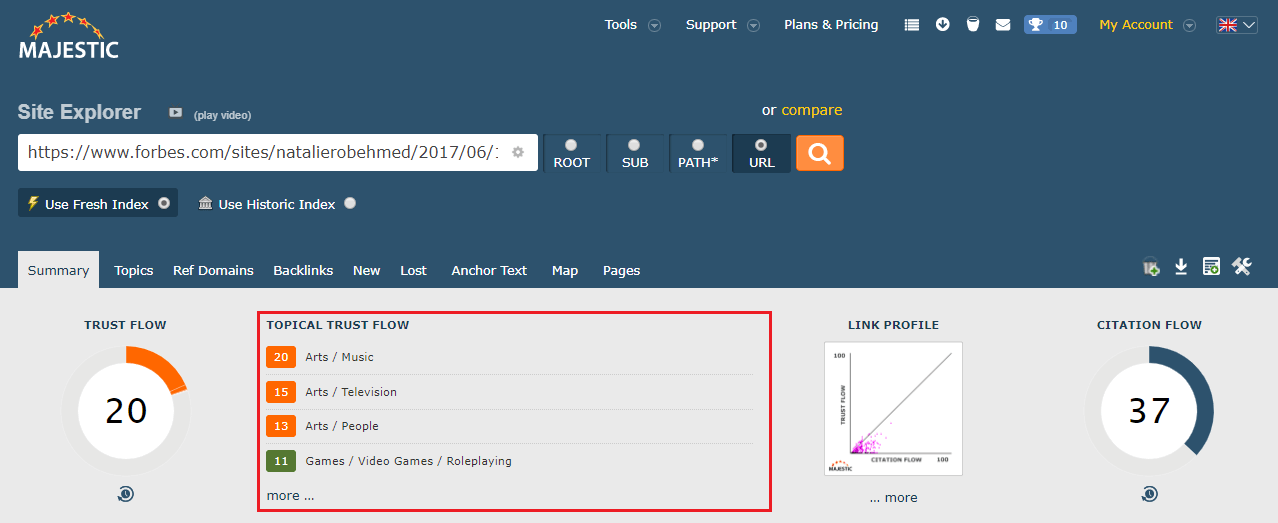The image size is (1278, 523).
Task: Click the (play video) link text
Action: pyautogui.click(x=222, y=115)
